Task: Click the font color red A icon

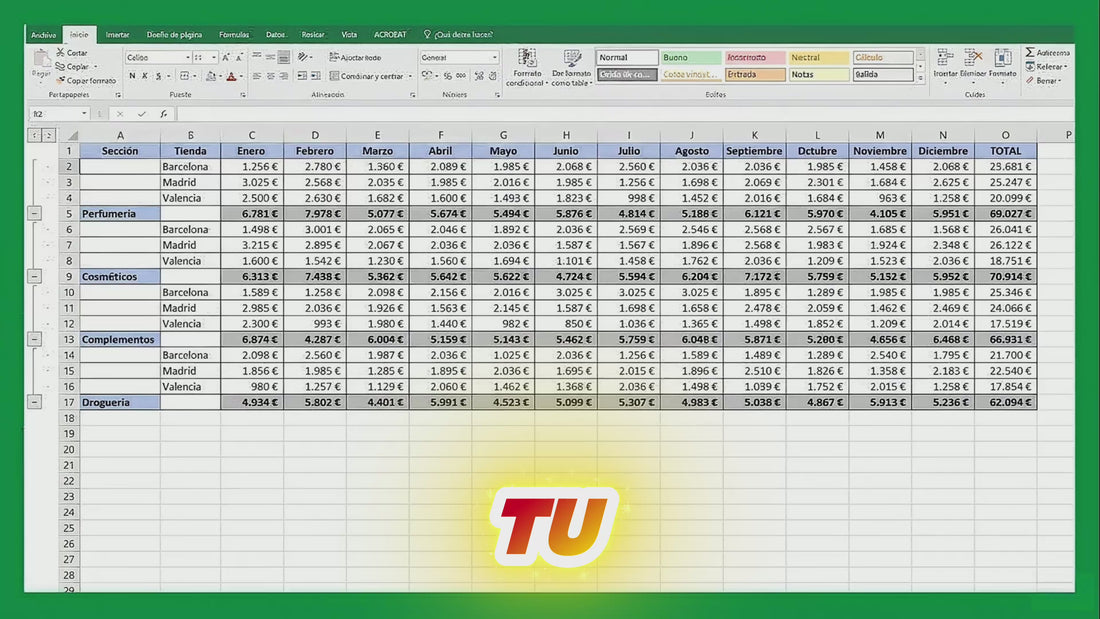Action: [x=231, y=77]
